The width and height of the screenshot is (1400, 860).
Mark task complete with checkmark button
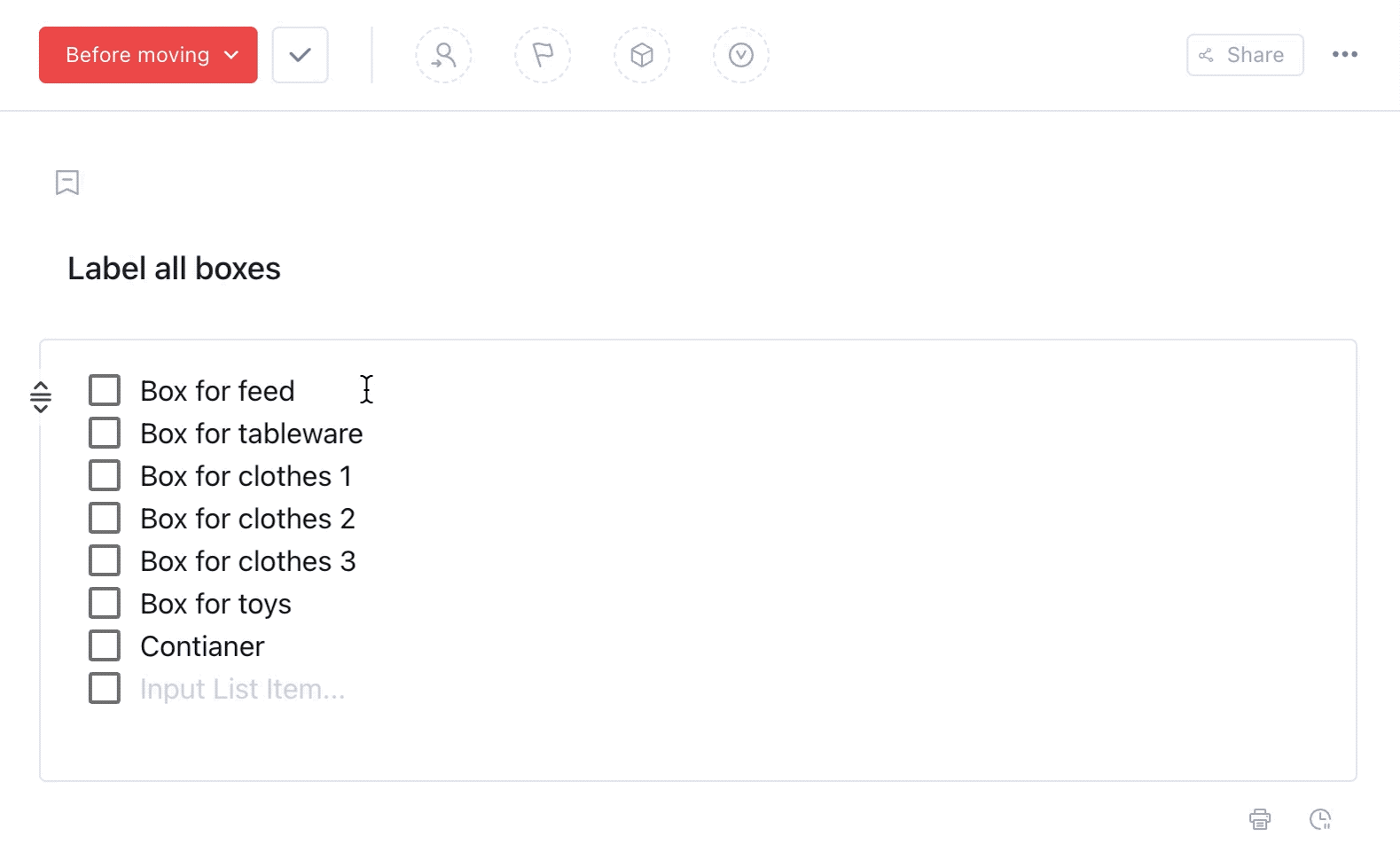[301, 55]
